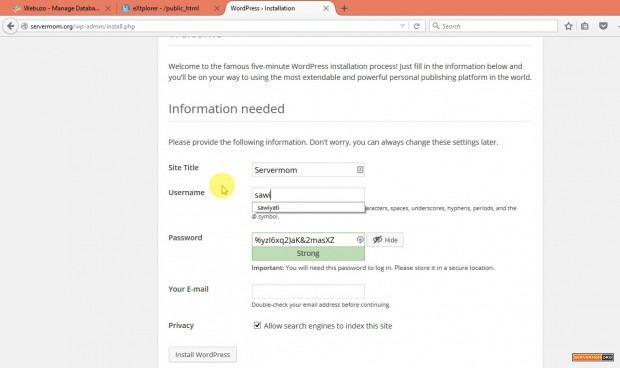Choose the sawiyati autocomplete suggestion

coord(308,208)
